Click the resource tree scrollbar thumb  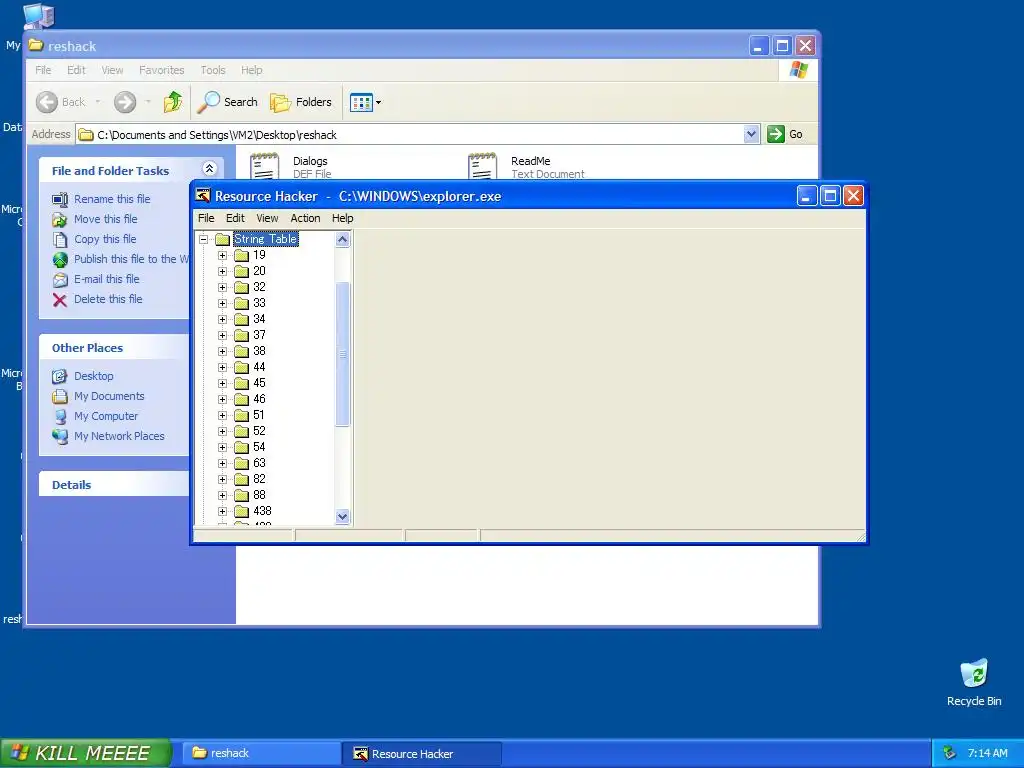coord(342,354)
